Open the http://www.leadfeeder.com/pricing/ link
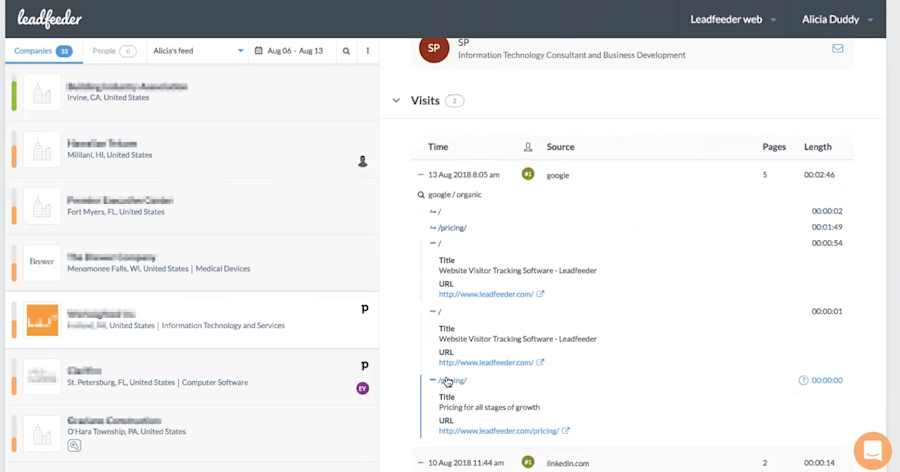The width and height of the screenshot is (900, 472). click(x=499, y=431)
